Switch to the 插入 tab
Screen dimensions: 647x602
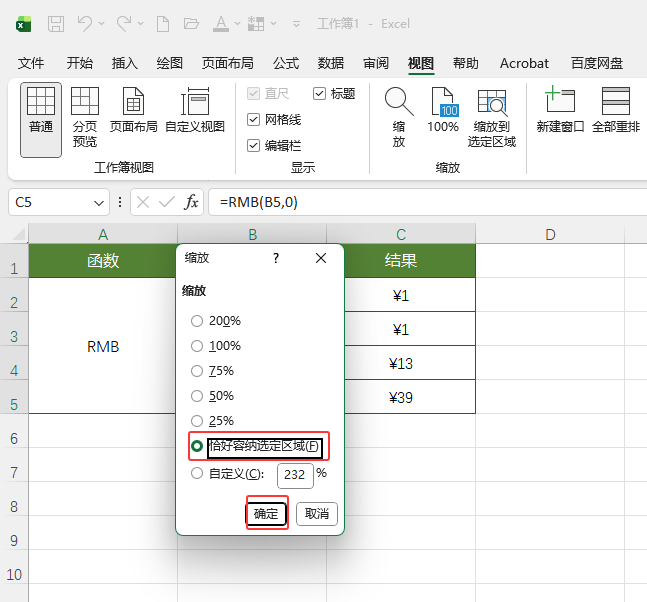click(125, 63)
